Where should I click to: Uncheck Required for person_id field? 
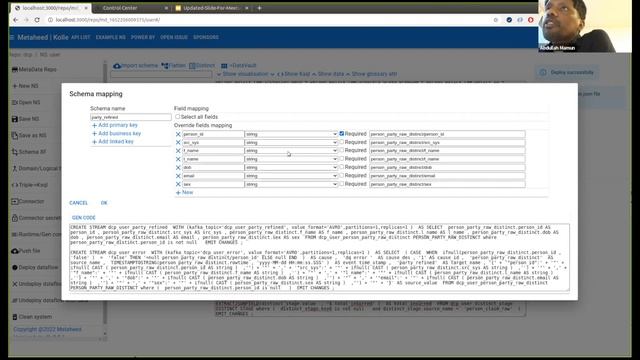342,133
